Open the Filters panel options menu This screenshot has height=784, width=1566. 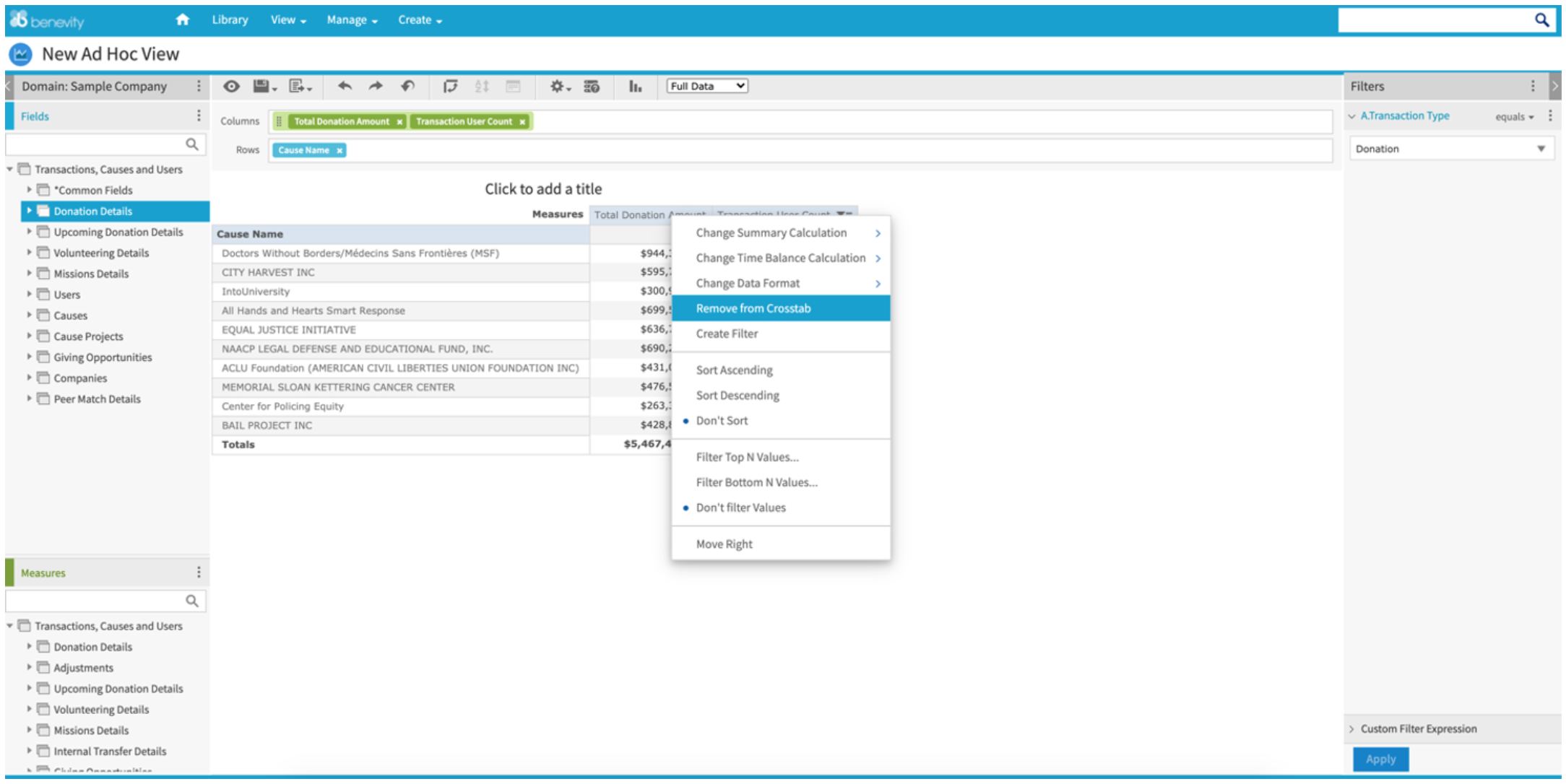[x=1533, y=86]
